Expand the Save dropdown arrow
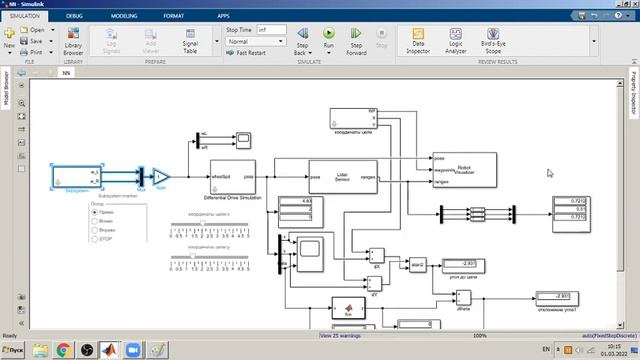Image resolution: width=640 pixels, height=360 pixels. 51,41
